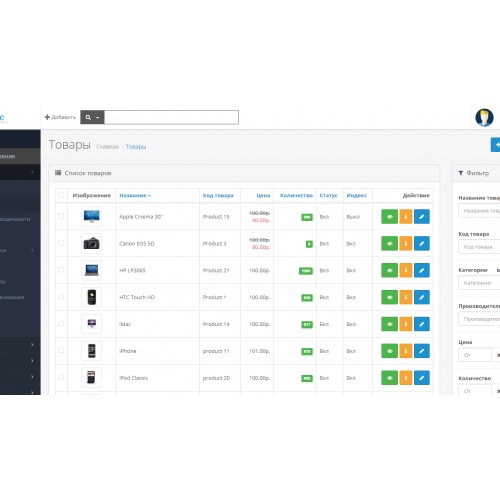Open orange info button for iPod Classic

406,378
